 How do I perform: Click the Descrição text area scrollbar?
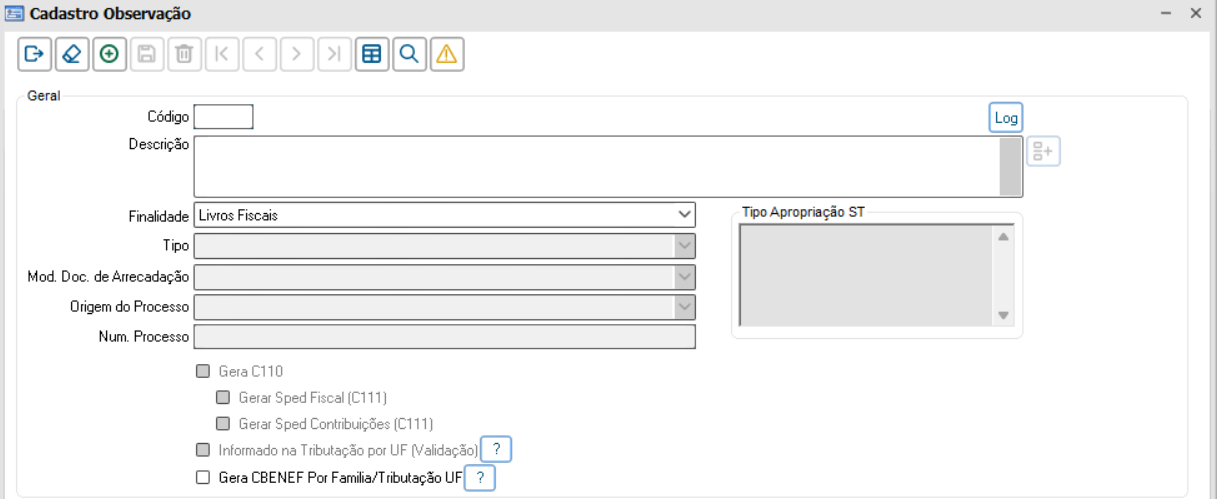click(x=1010, y=167)
